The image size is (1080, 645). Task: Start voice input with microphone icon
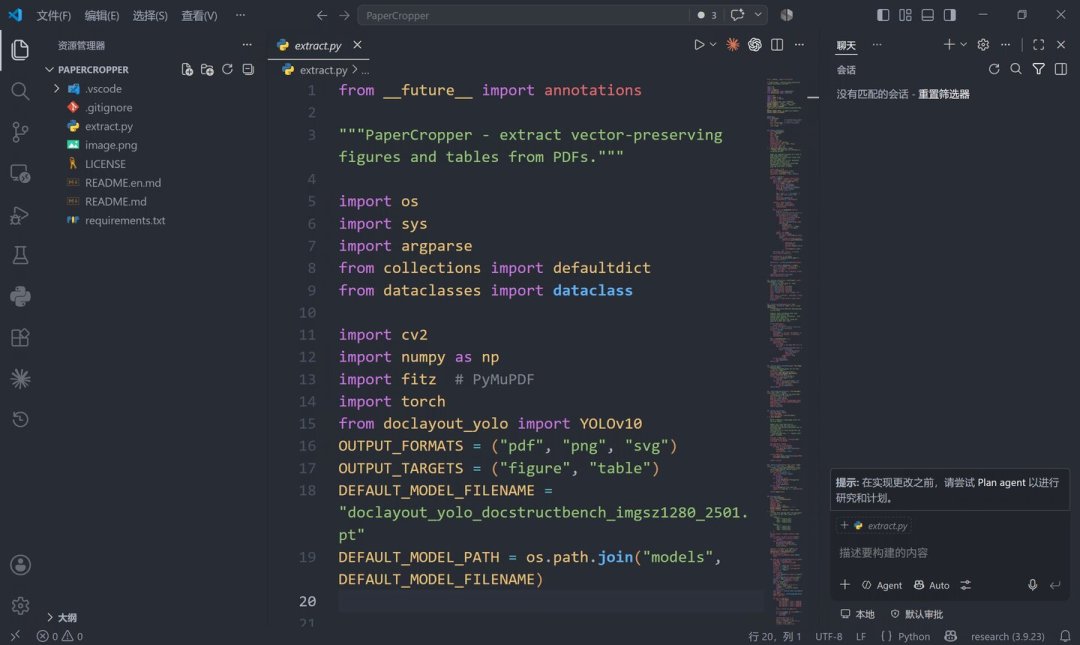tap(1032, 585)
